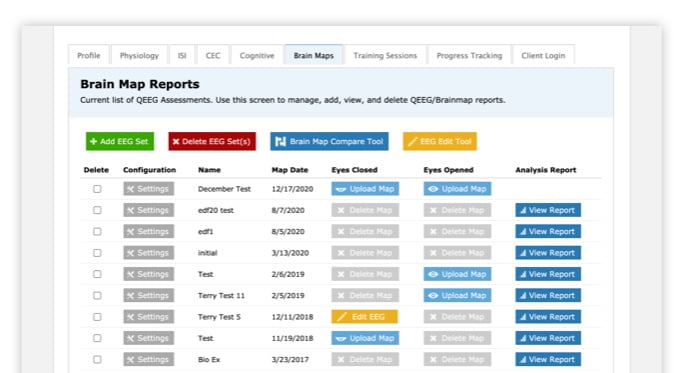This screenshot has height=373, width=684.
Task: Click the Terry Test 5 name
Action: (x=219, y=317)
